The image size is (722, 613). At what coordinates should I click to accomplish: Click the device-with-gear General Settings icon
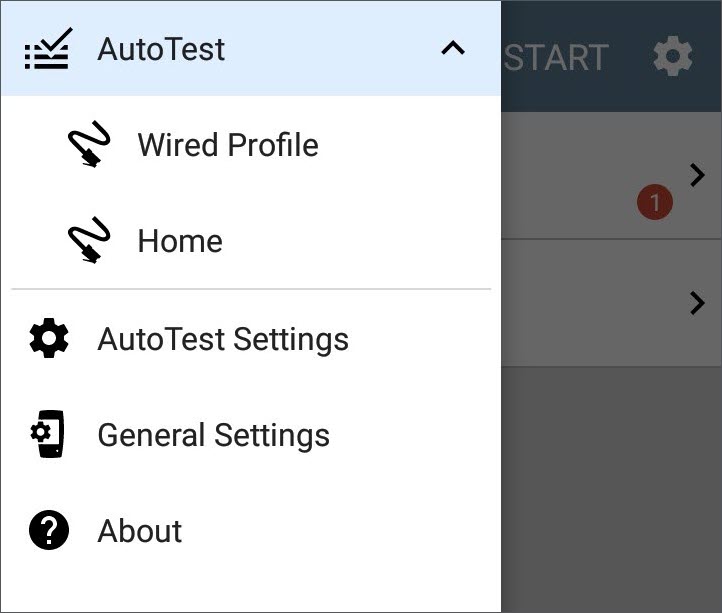(x=48, y=434)
